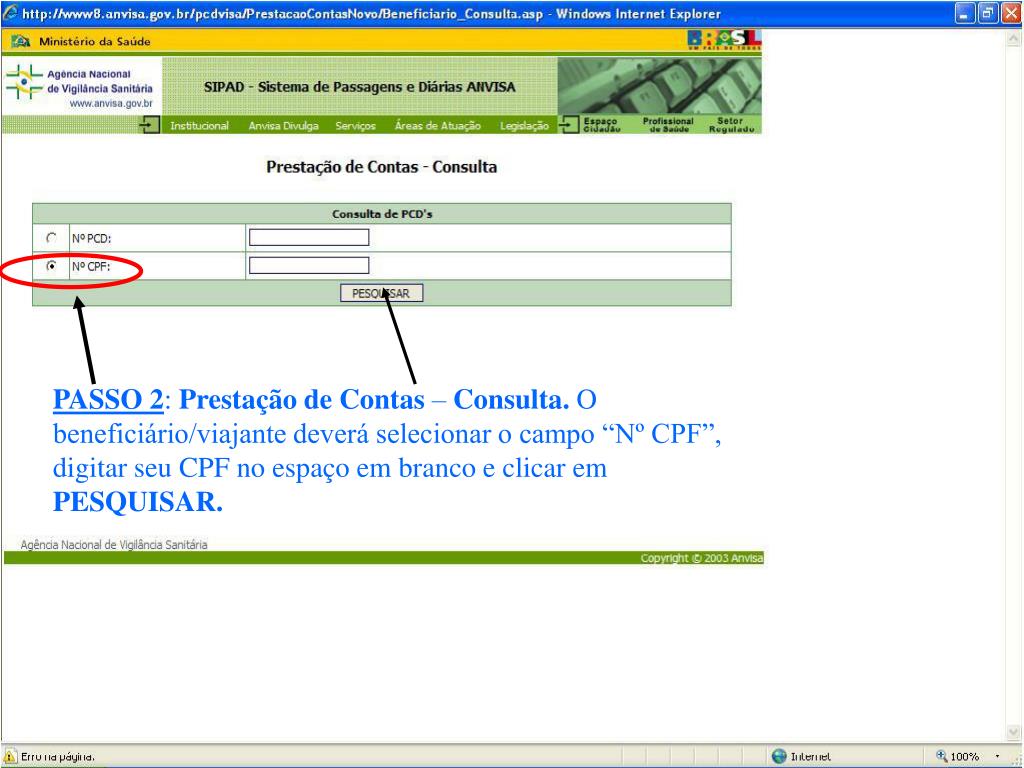Click the vertical scrollbar down arrow
This screenshot has height=768, width=1024.
coord(1014,731)
